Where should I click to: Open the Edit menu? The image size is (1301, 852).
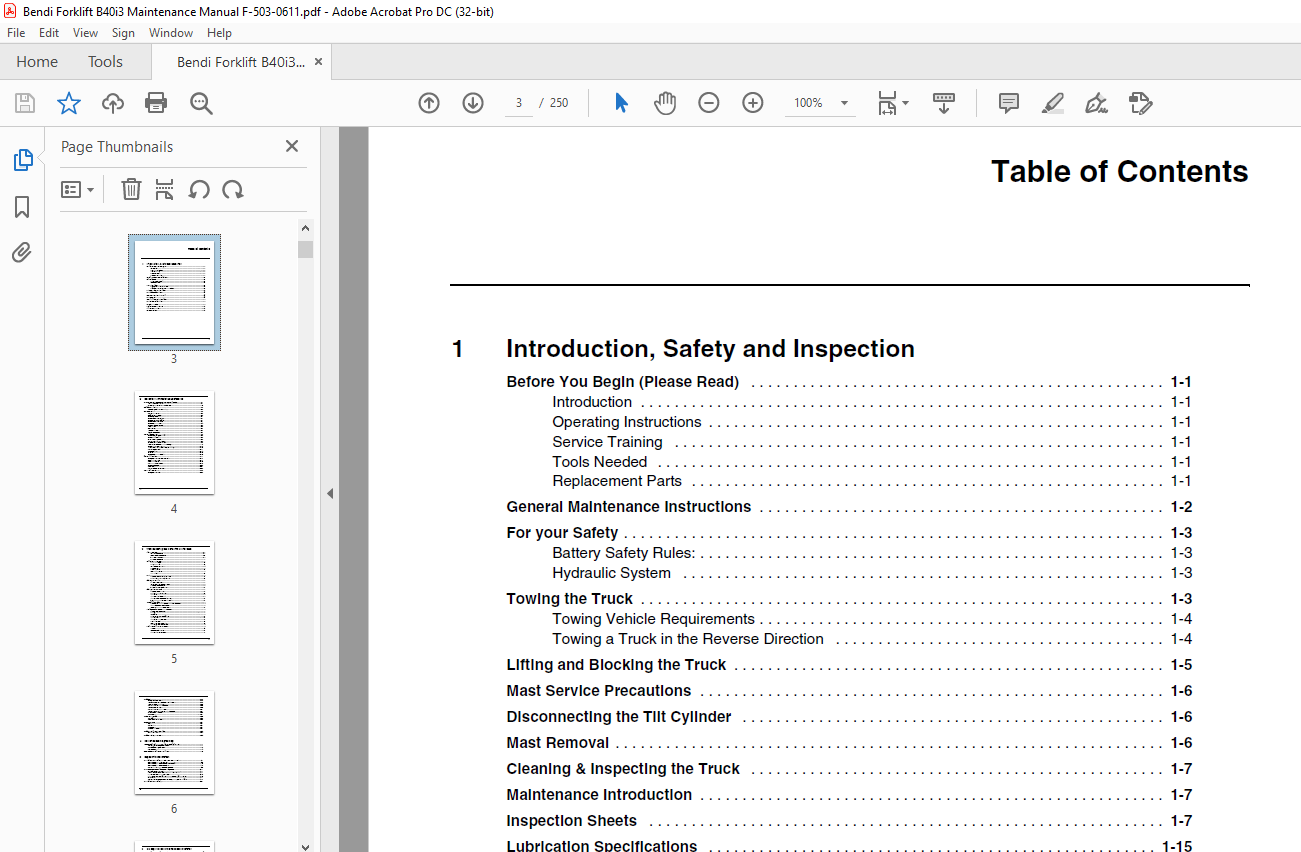pos(49,33)
